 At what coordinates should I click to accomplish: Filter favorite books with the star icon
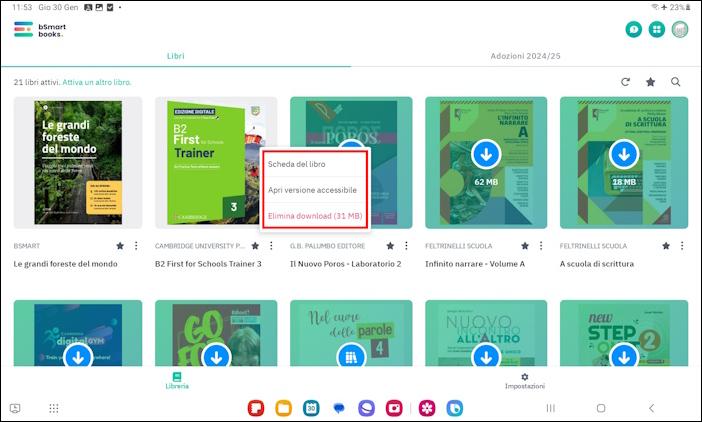point(651,82)
